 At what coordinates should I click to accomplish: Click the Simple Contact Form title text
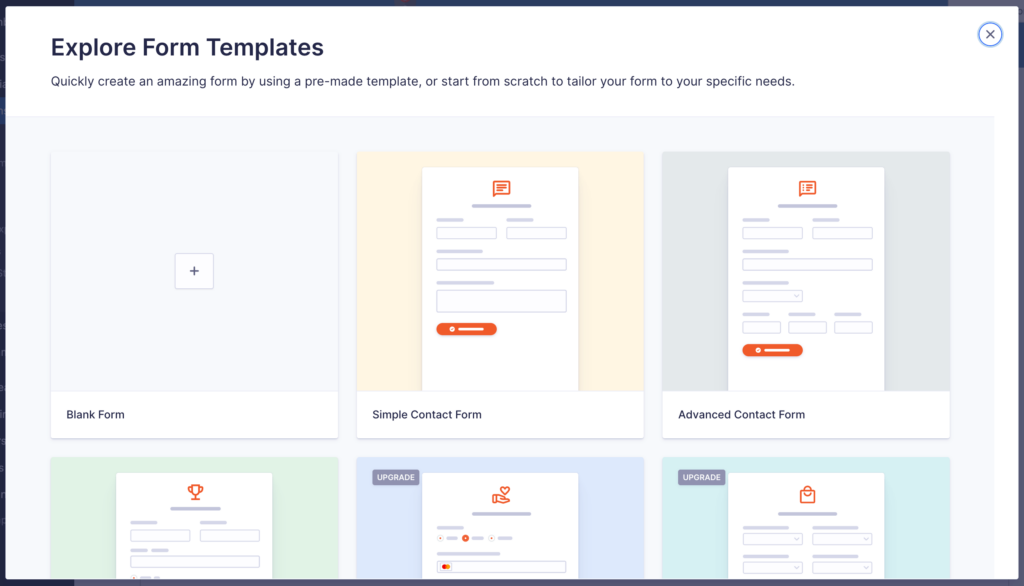(427, 414)
